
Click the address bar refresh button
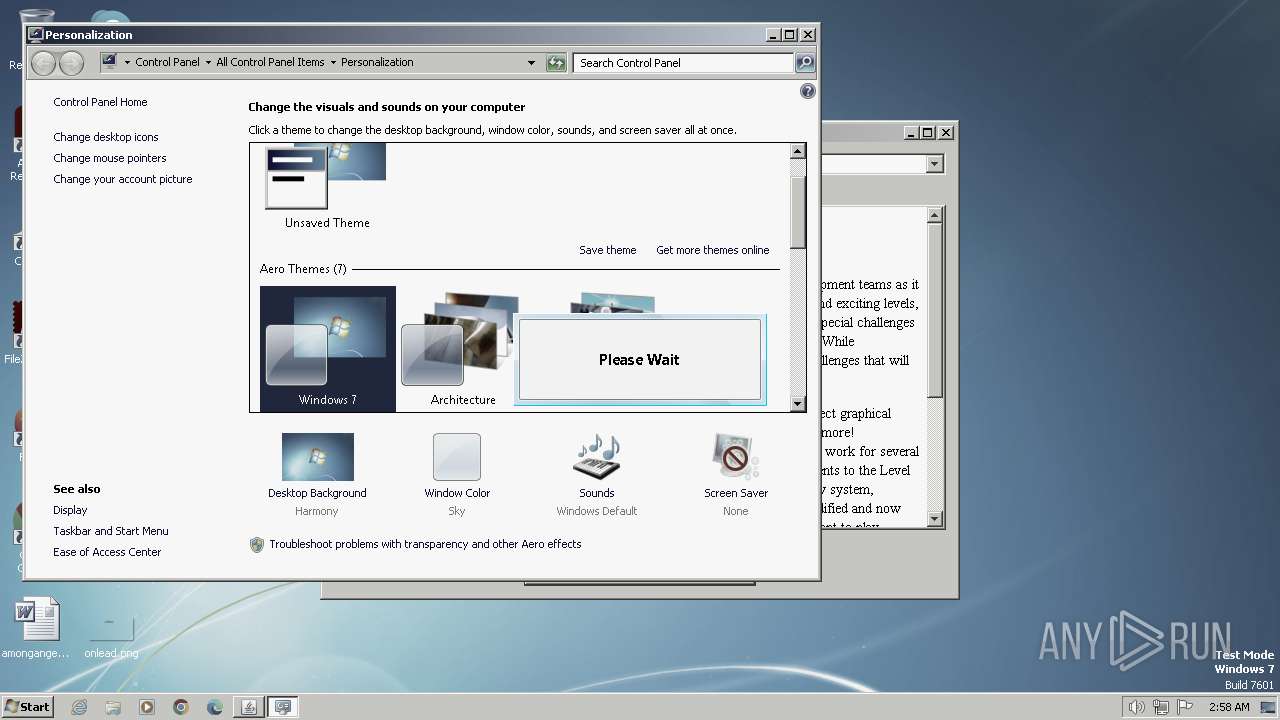[x=556, y=62]
